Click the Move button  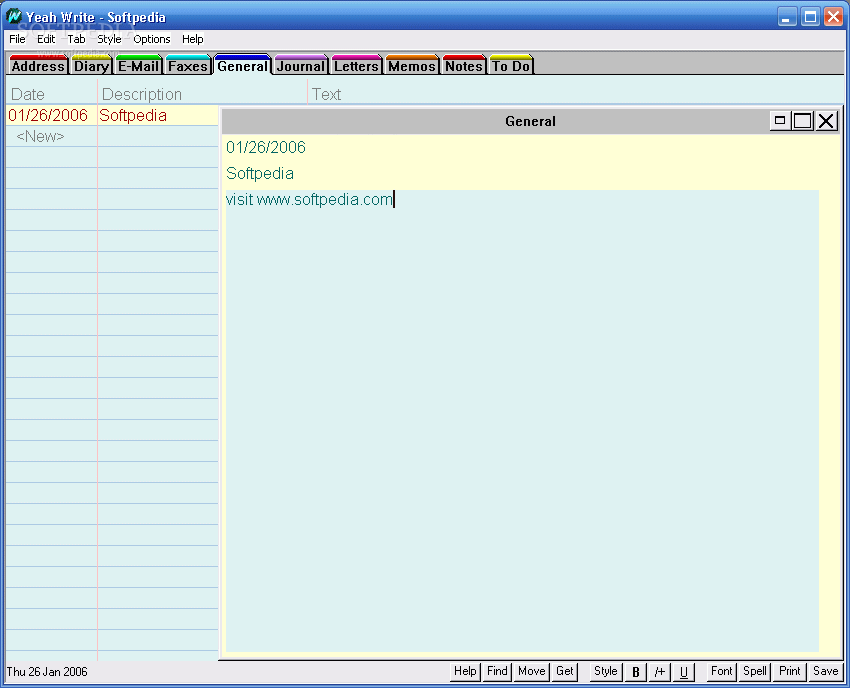point(531,672)
